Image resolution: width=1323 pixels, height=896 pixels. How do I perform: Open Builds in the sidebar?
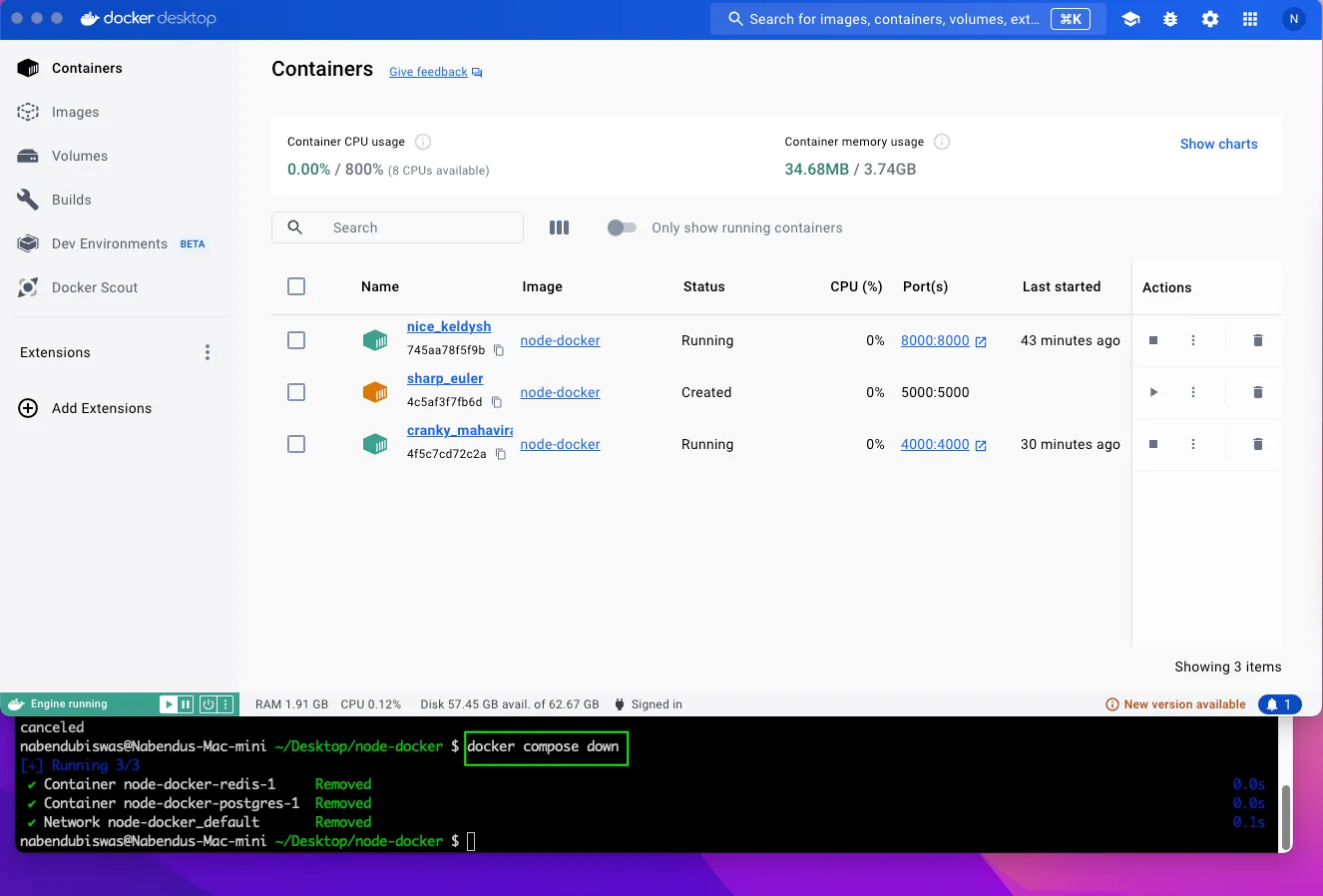click(x=54, y=200)
